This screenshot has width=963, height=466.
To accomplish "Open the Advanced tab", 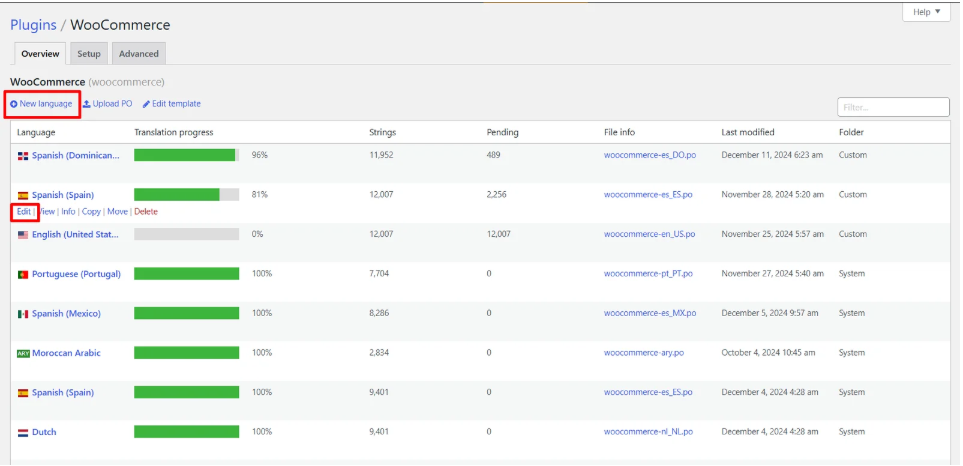I will [x=138, y=54].
